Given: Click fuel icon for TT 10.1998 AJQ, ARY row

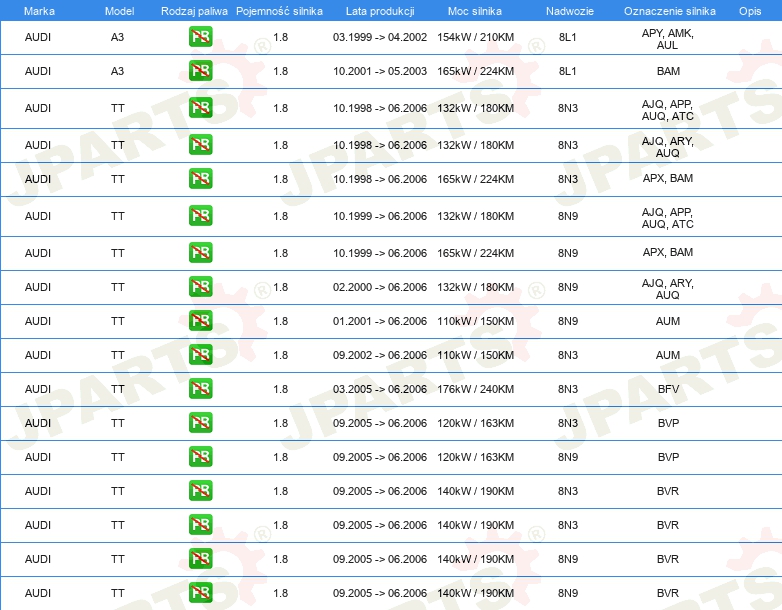Looking at the screenshot, I should (x=200, y=145).
